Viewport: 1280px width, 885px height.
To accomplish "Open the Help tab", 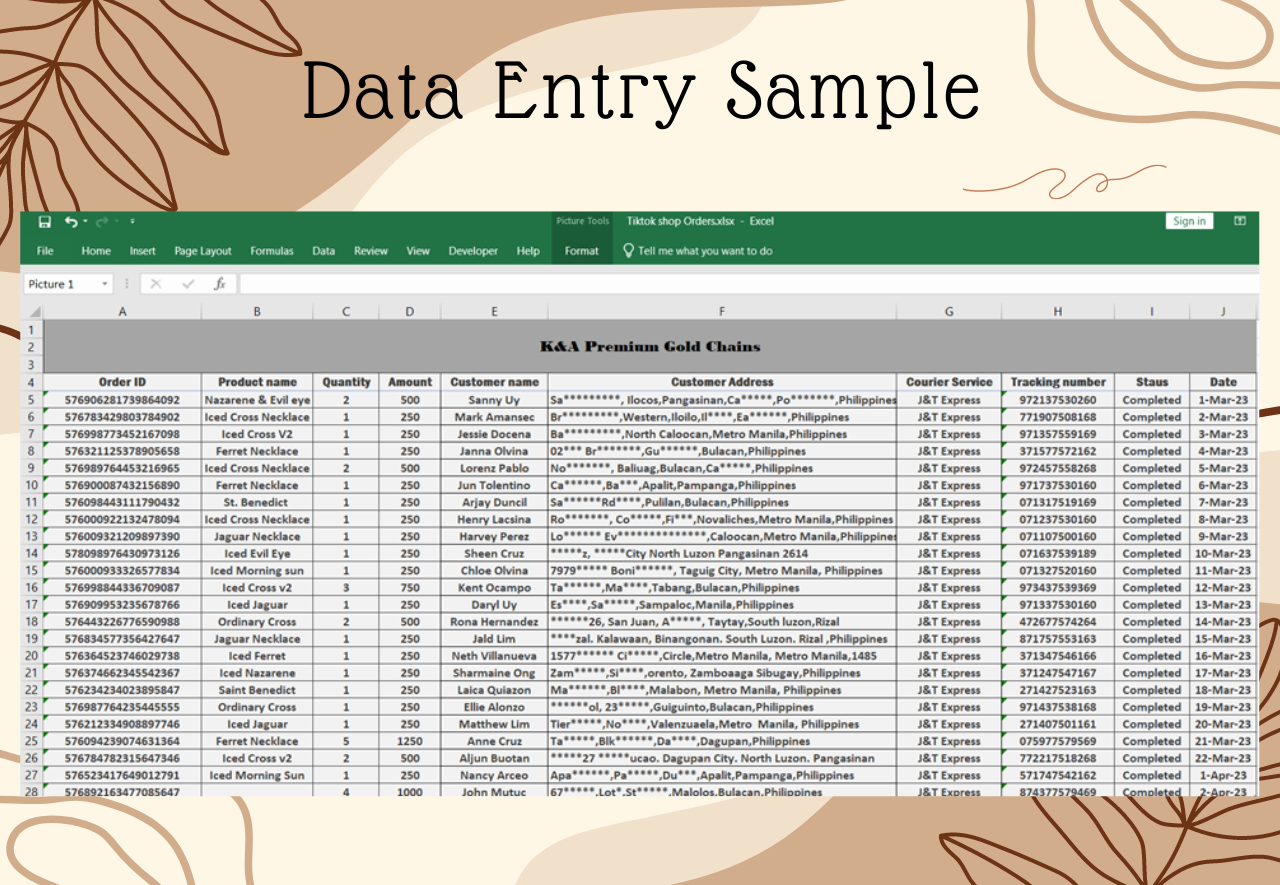I will [528, 251].
